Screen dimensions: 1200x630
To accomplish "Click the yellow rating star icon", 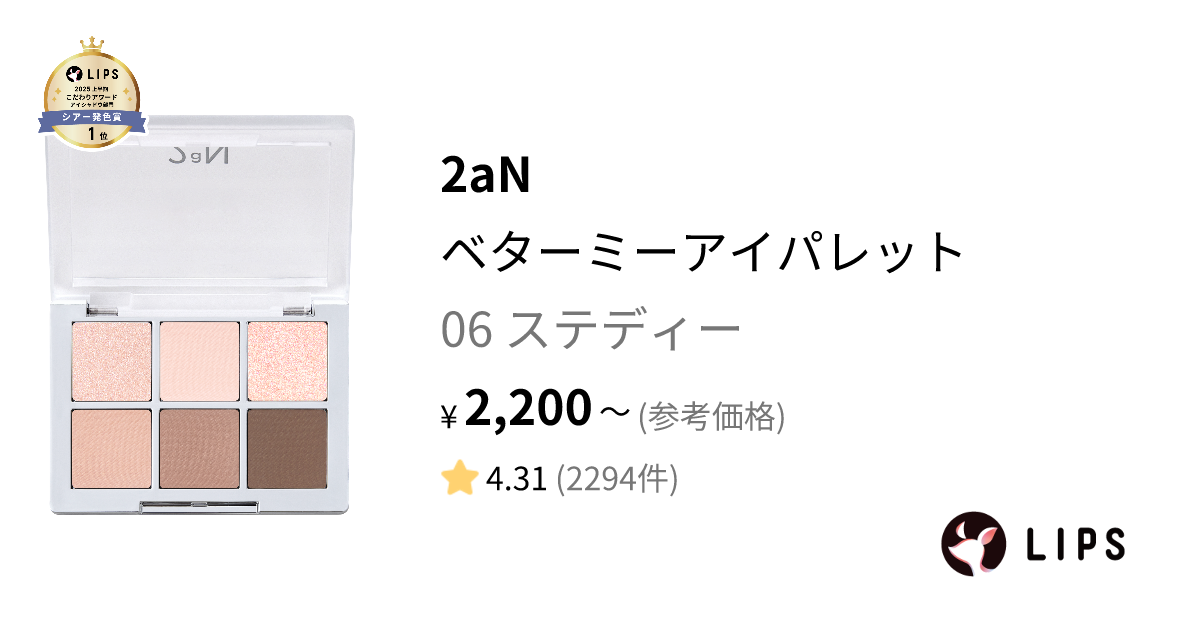I will [x=459, y=480].
